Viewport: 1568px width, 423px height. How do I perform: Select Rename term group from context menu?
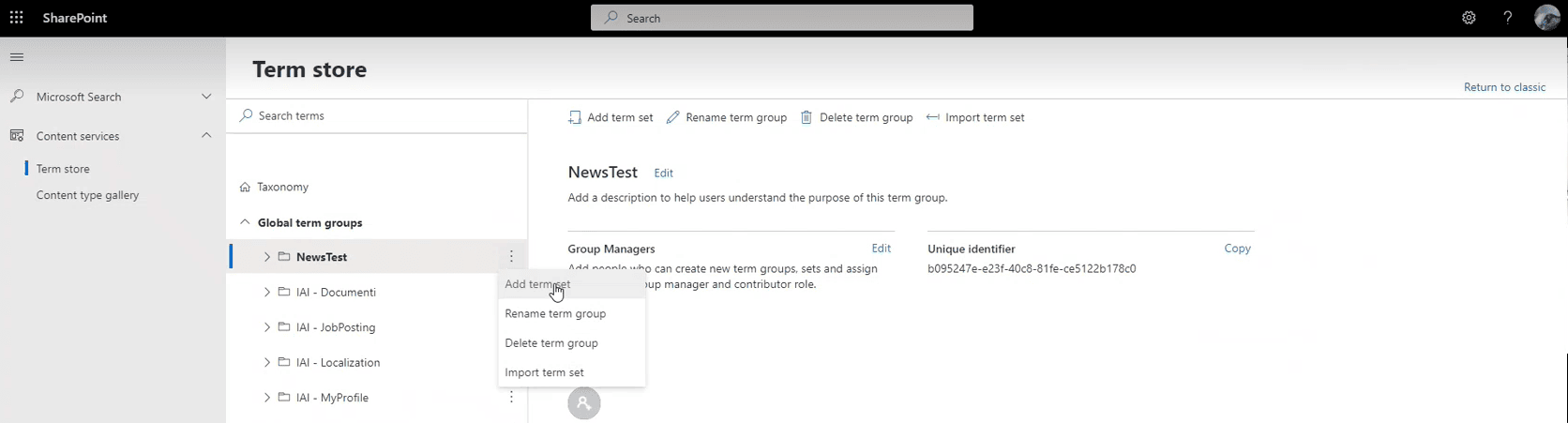coord(555,314)
